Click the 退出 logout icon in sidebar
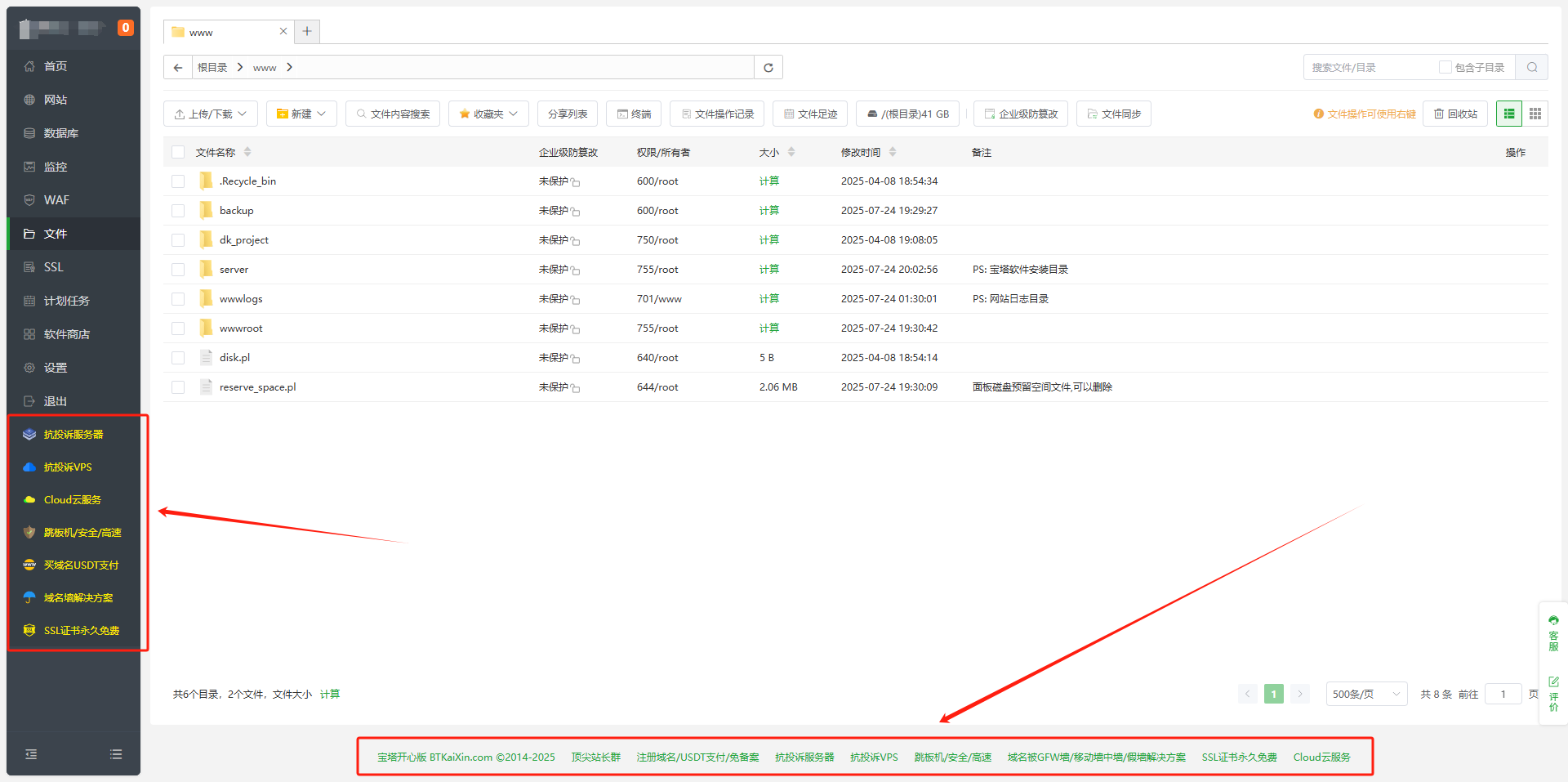 [29, 401]
